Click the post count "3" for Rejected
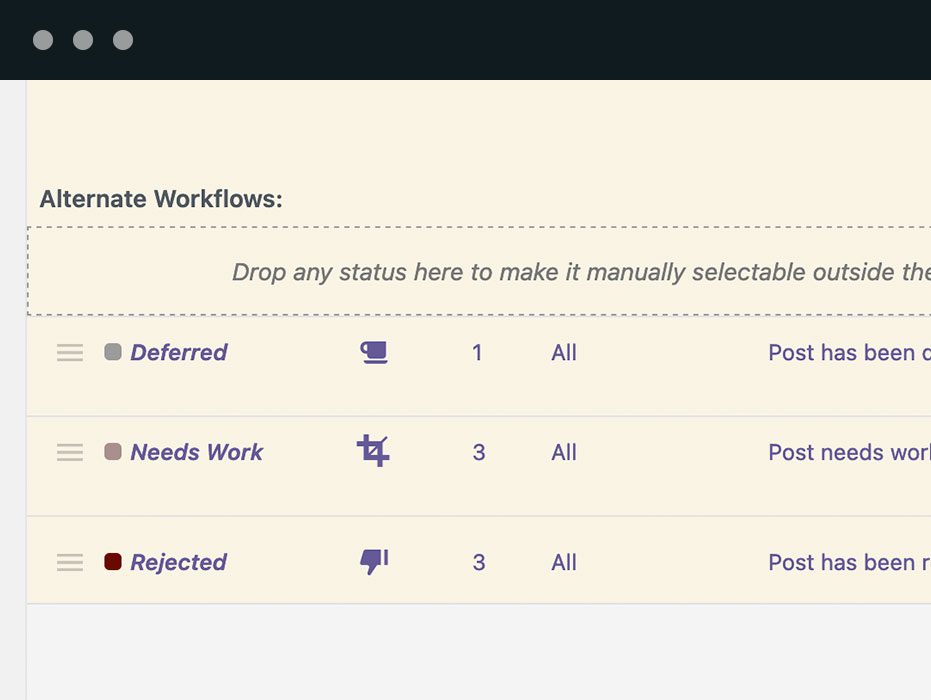The height and width of the screenshot is (700, 931). [478, 562]
